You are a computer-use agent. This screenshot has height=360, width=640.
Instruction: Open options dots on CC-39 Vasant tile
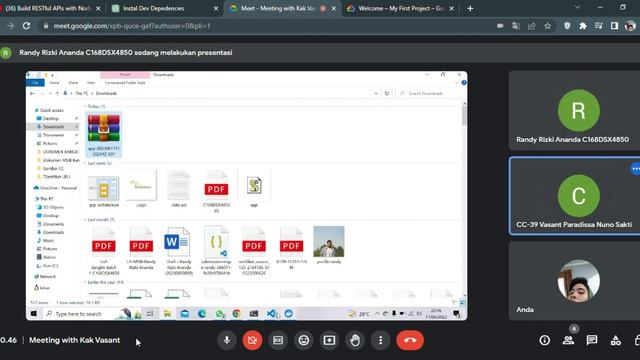tap(635, 169)
